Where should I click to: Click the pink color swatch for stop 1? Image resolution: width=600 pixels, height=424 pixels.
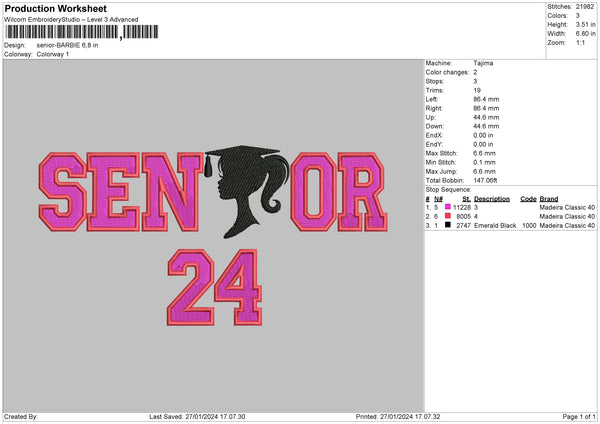448,207
